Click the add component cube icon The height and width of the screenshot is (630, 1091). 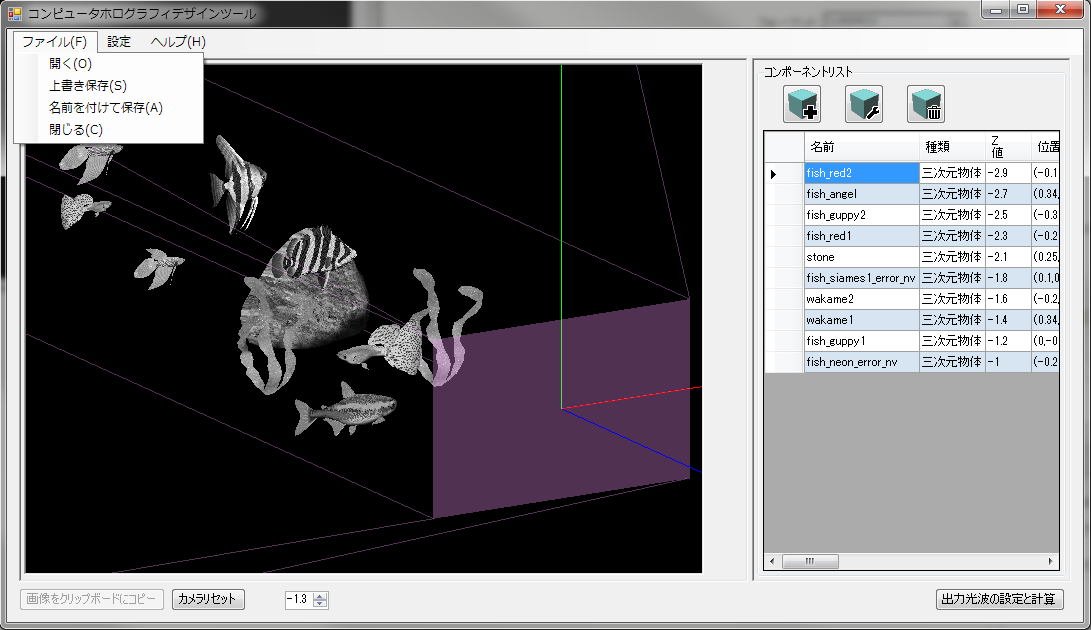click(x=802, y=104)
